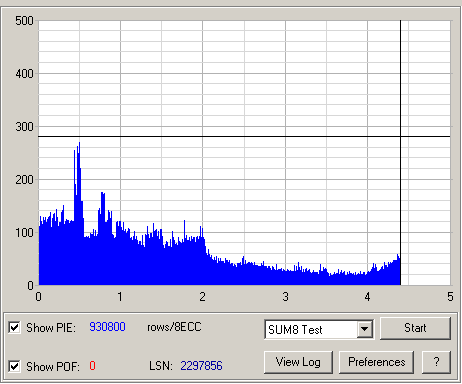
Task: Start the scan with the Start button
Action: (x=415, y=328)
